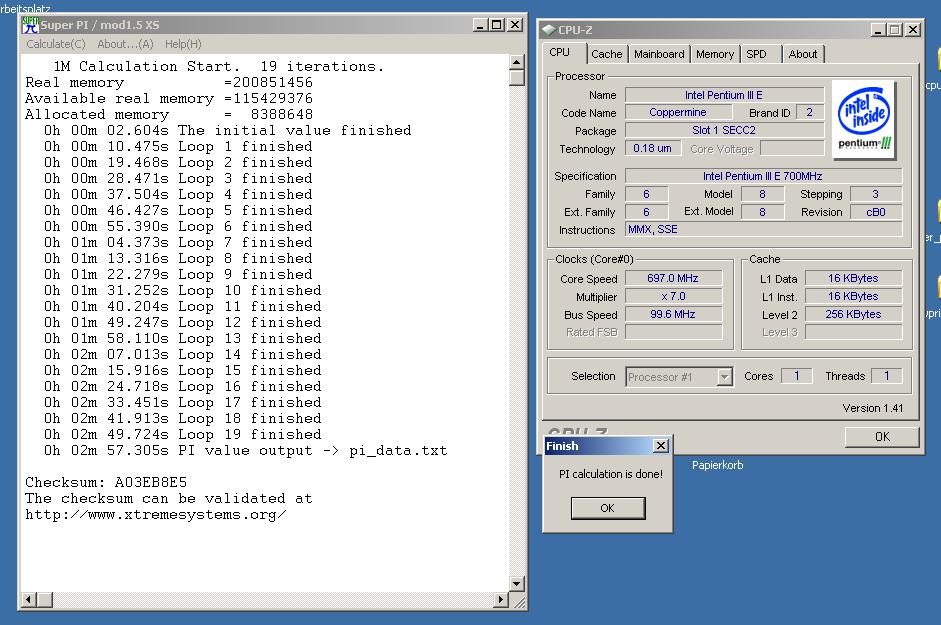Viewport: 941px width, 625px height.
Task: Click the Super PI horizontal scrollbar left arrow
Action: click(x=28, y=599)
